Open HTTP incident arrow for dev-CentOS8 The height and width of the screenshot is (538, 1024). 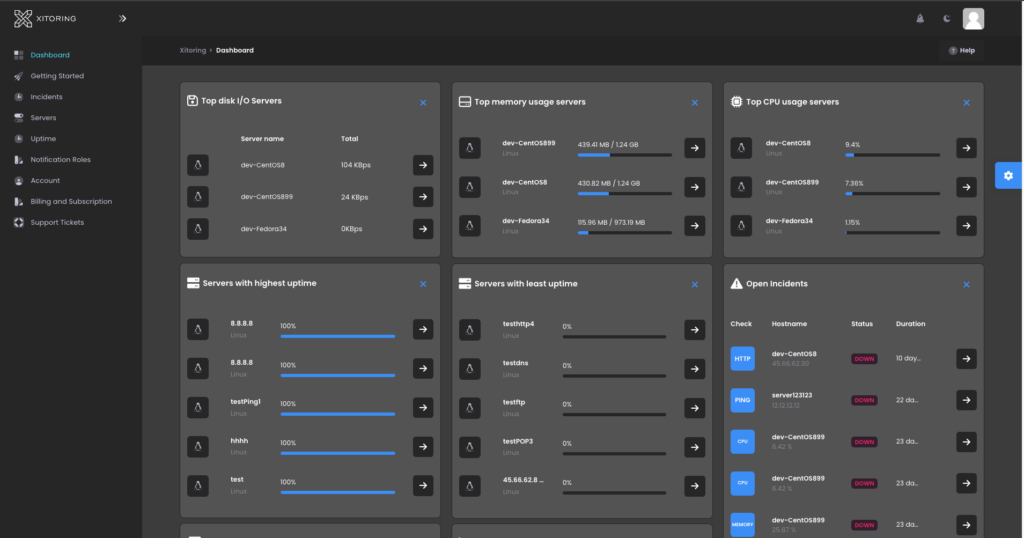click(967, 358)
